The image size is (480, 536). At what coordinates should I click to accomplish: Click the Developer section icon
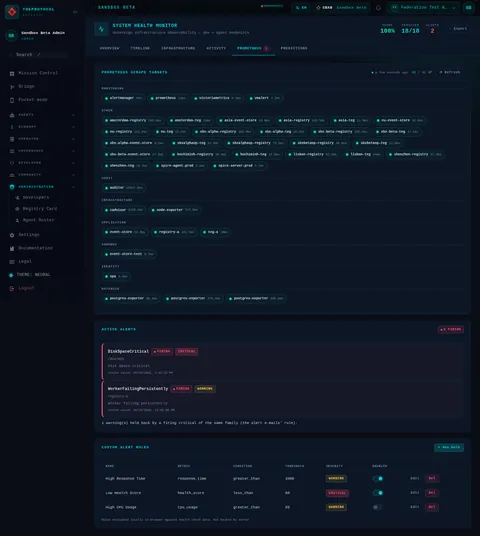[x=12, y=163]
